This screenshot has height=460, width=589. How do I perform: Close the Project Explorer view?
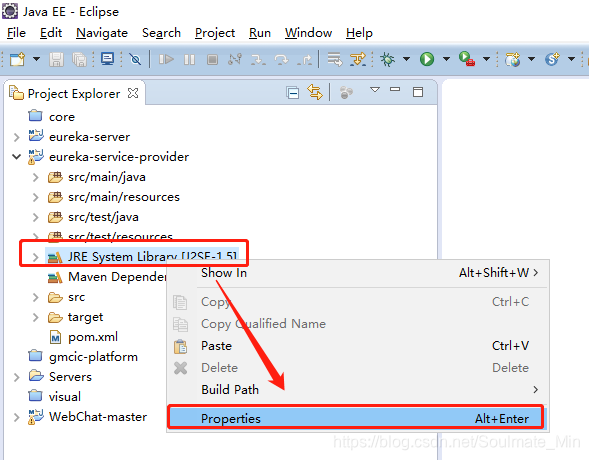pyautogui.click(x=133, y=93)
